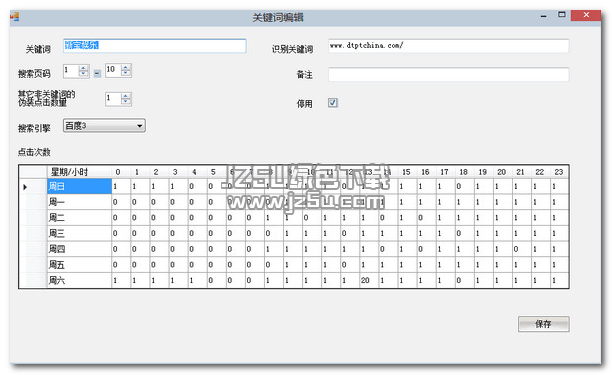Image resolution: width=612 pixels, height=375 pixels.
Task: Click the 周六 hour 4 cell showing 1
Action: [197, 280]
